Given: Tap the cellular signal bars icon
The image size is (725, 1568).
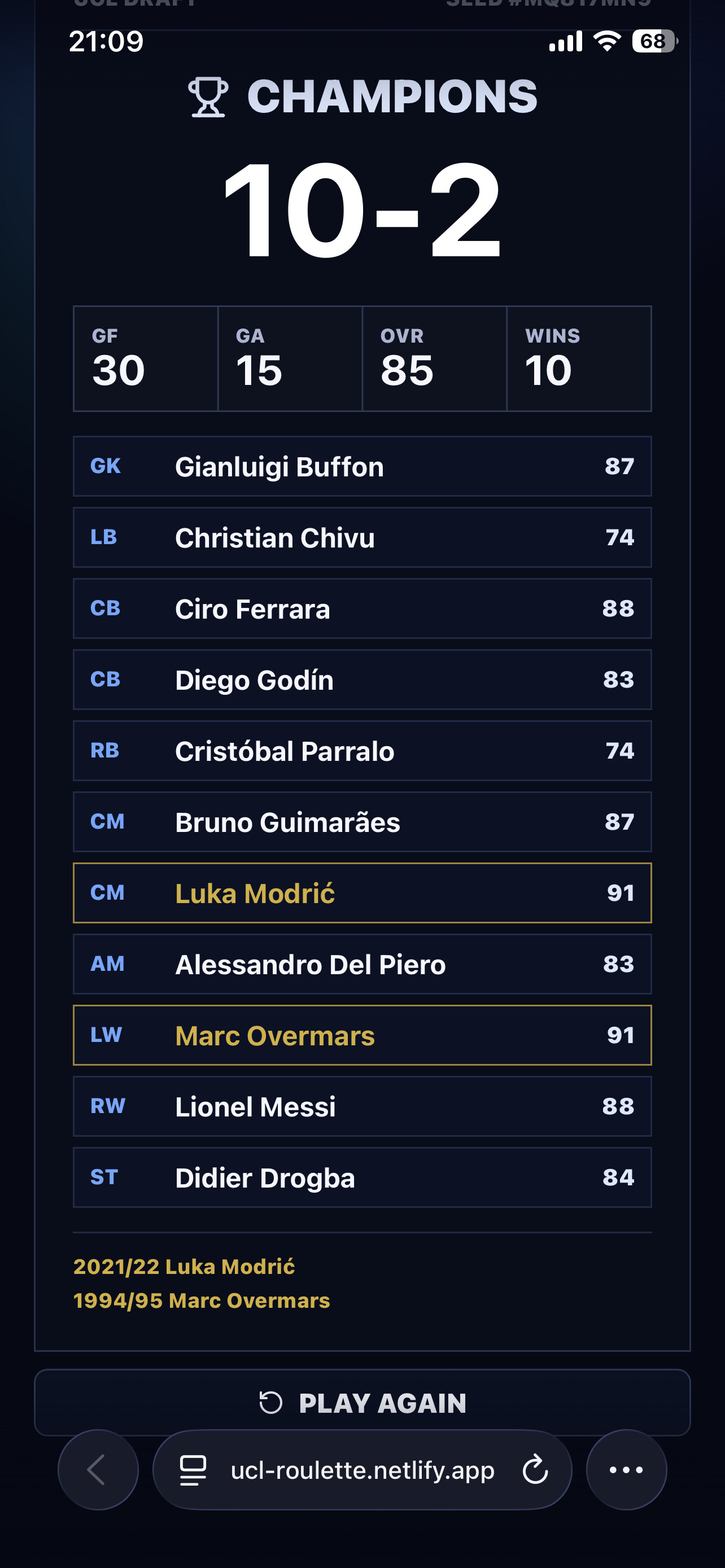Looking at the screenshot, I should (x=566, y=41).
